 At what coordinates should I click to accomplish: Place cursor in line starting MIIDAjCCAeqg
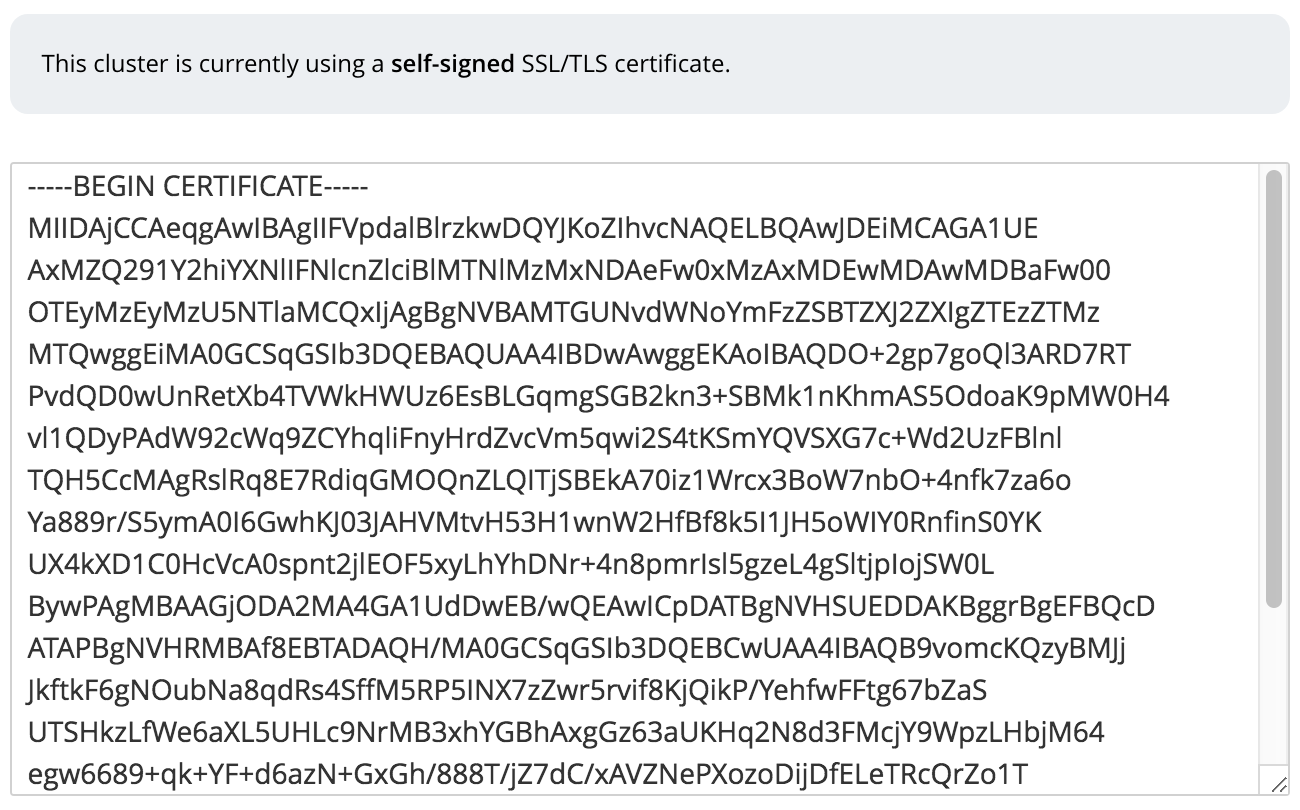click(532, 229)
